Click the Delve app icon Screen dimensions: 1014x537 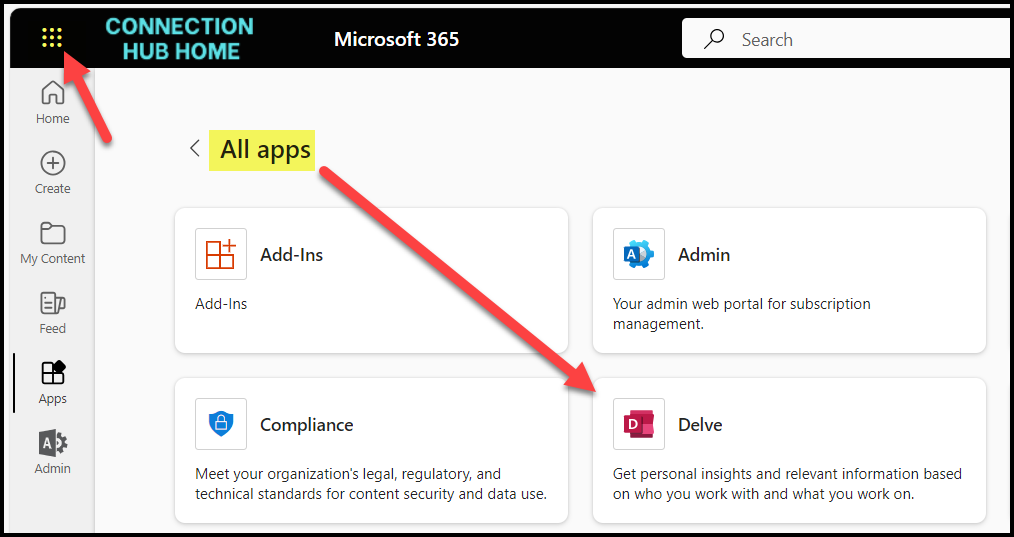pyautogui.click(x=639, y=425)
